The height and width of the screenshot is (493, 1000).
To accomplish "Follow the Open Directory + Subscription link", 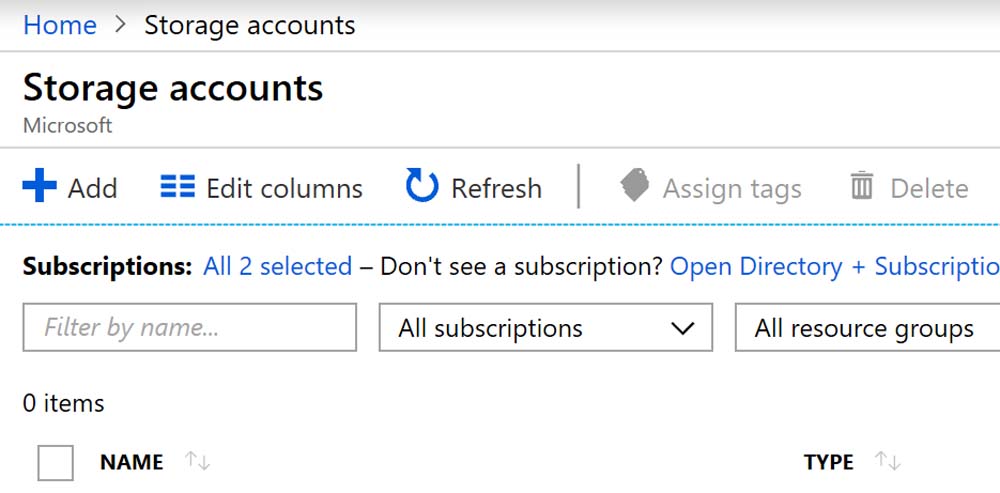I will pos(835,266).
